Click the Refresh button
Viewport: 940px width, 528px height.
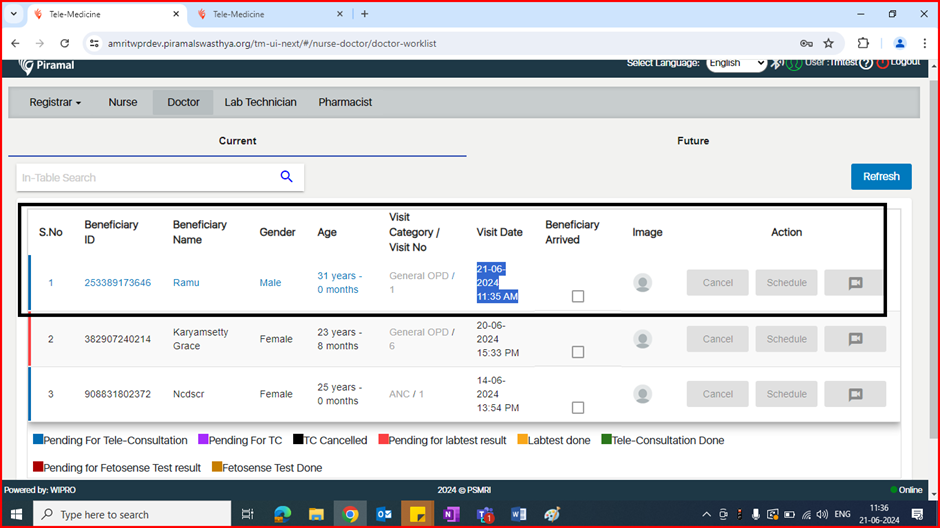point(881,176)
